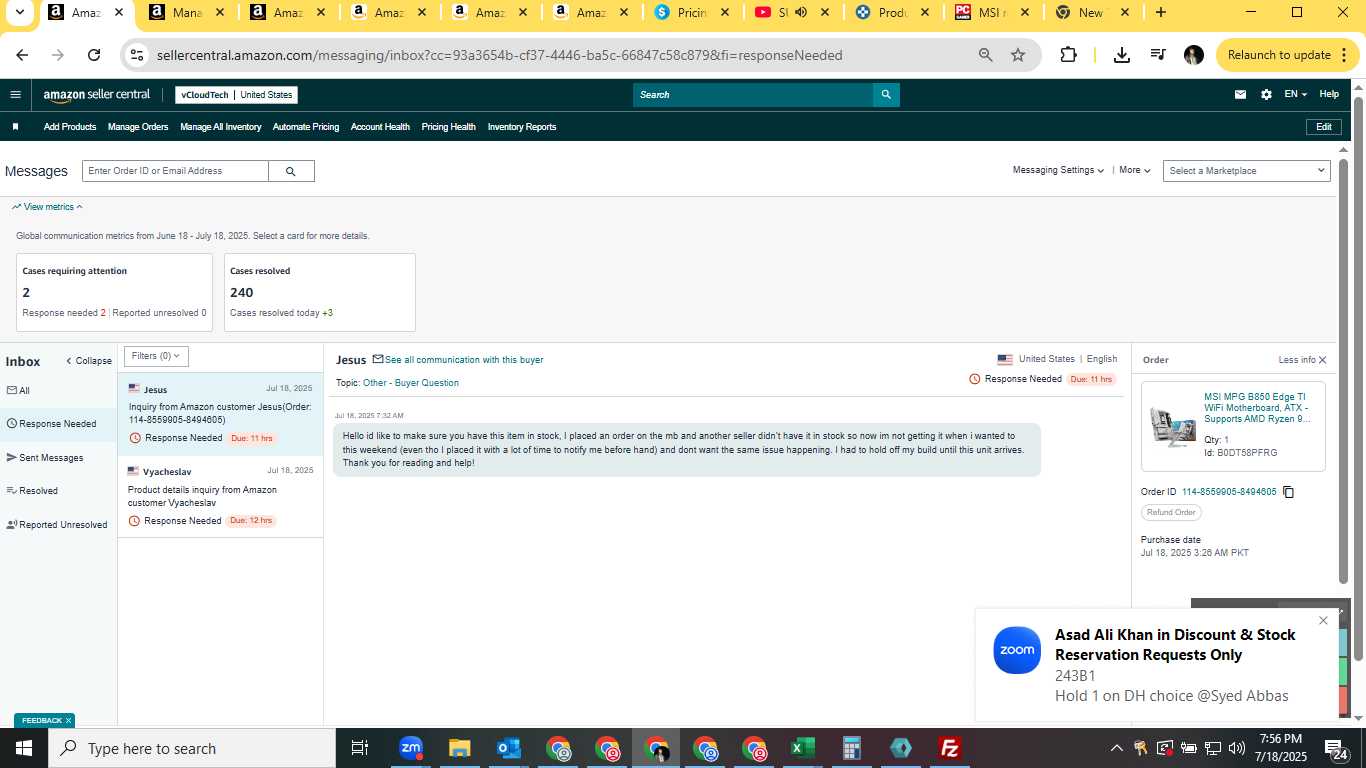Click the Amazon Seller Central logo
Image resolution: width=1366 pixels, height=768 pixels.
coord(96,95)
